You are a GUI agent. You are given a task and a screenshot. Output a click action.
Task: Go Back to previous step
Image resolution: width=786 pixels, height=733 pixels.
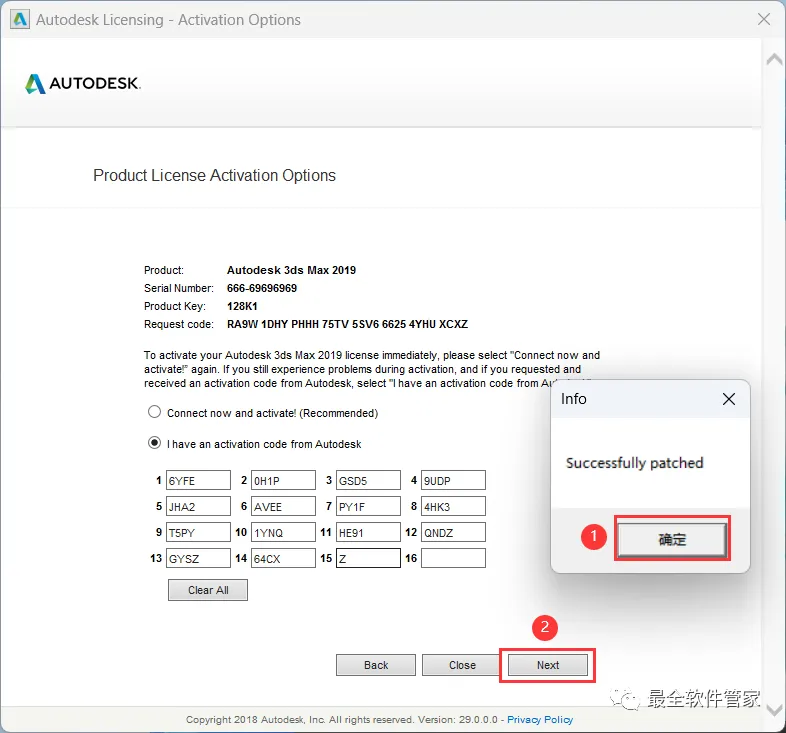(x=376, y=665)
